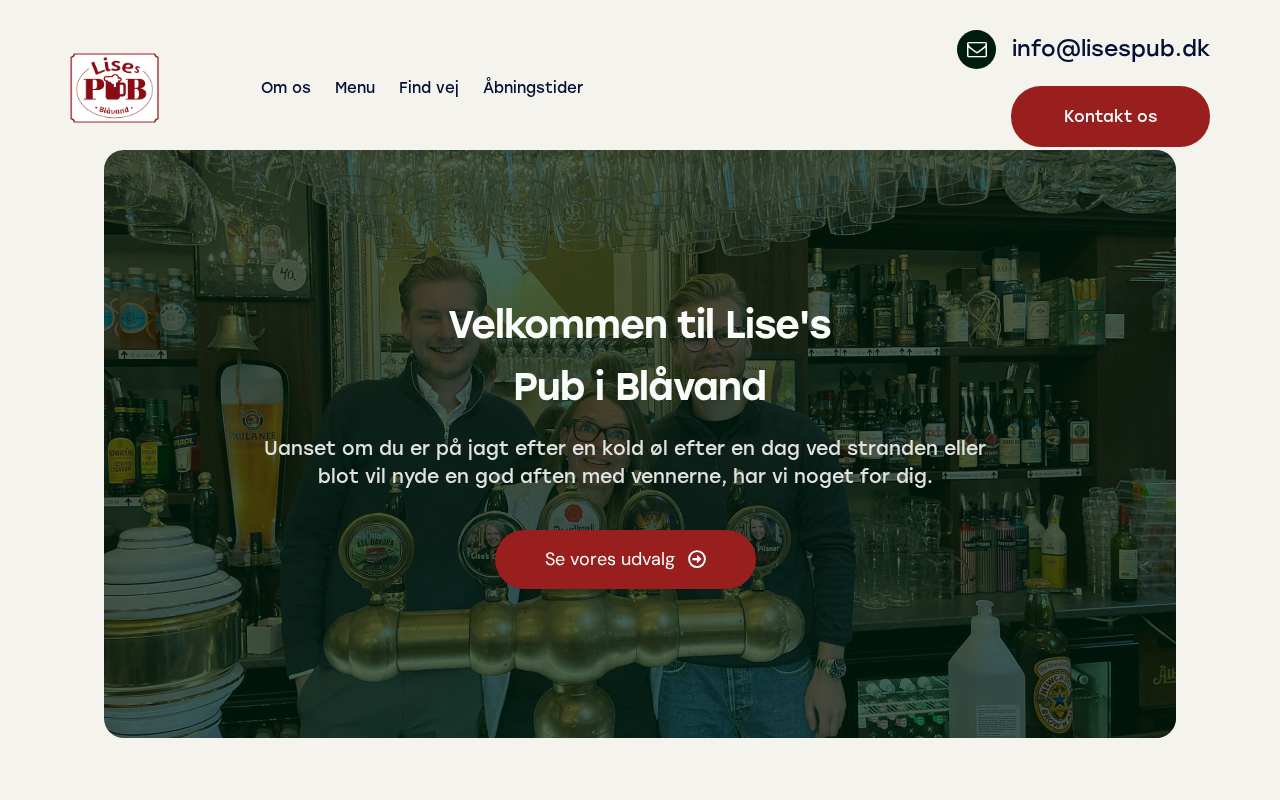Click the wristwatch on the man's arm
Viewport: 1280px width, 800px height.
click(x=829, y=667)
